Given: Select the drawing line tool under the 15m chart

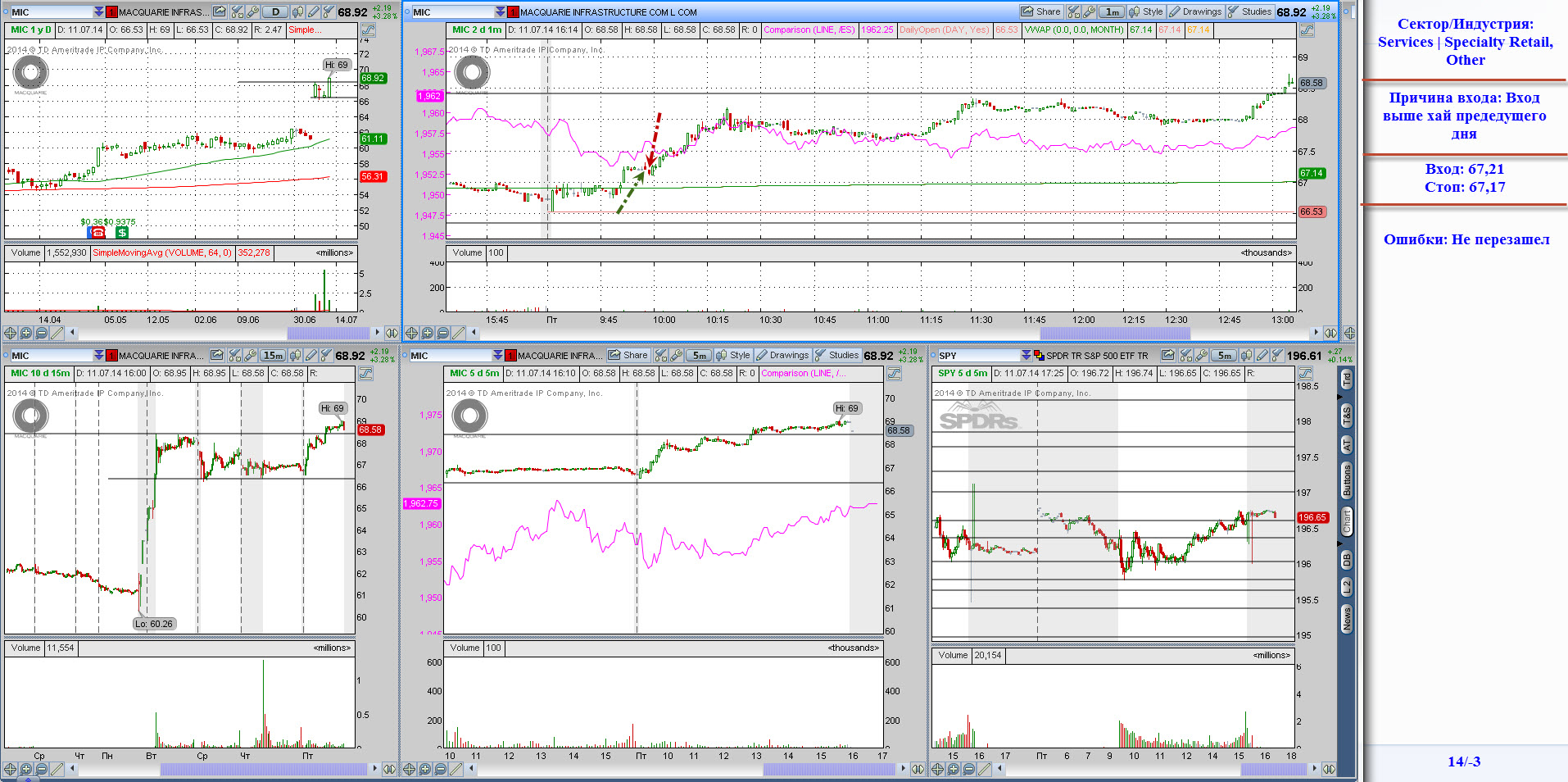Looking at the screenshot, I should (57, 769).
